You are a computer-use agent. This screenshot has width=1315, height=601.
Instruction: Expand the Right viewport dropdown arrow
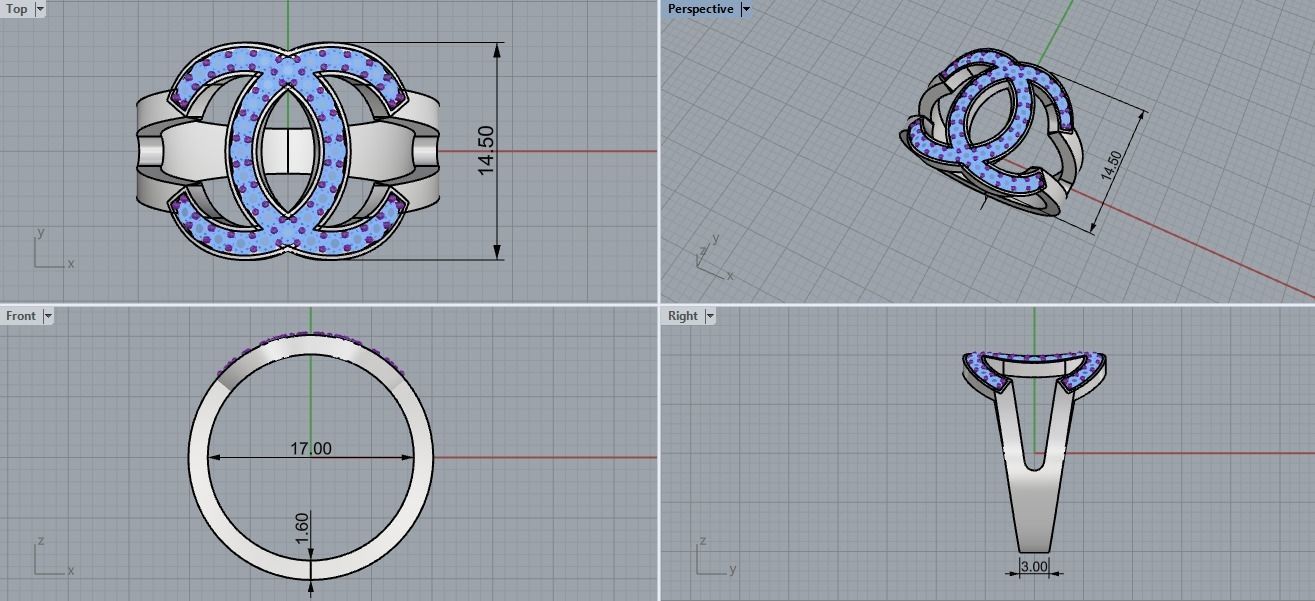point(710,316)
